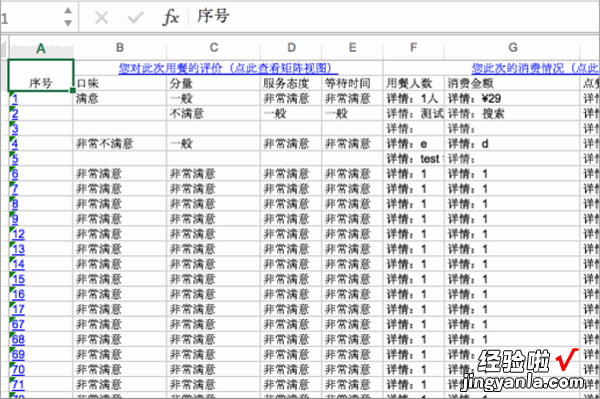
Task: Open row link number 13
Action: 18,249
